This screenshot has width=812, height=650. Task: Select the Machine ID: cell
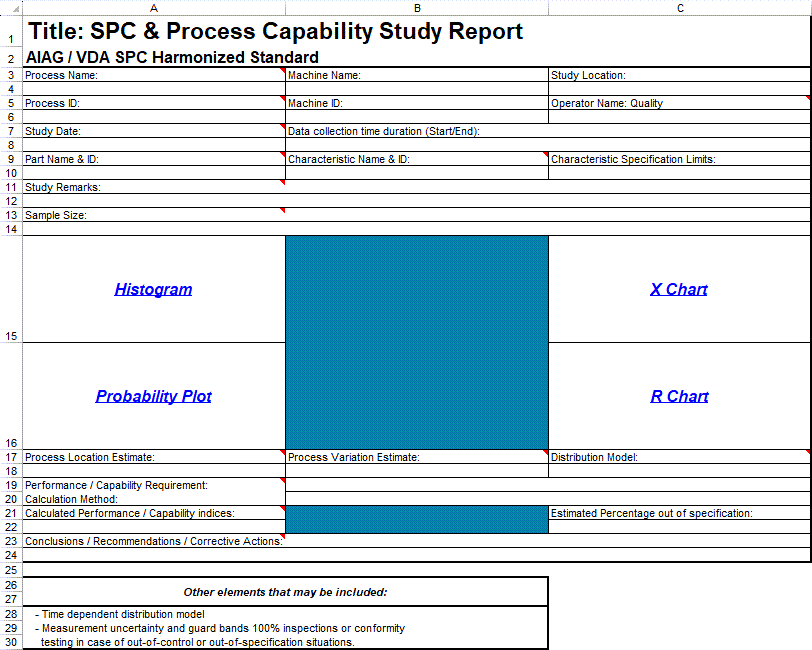tap(417, 103)
